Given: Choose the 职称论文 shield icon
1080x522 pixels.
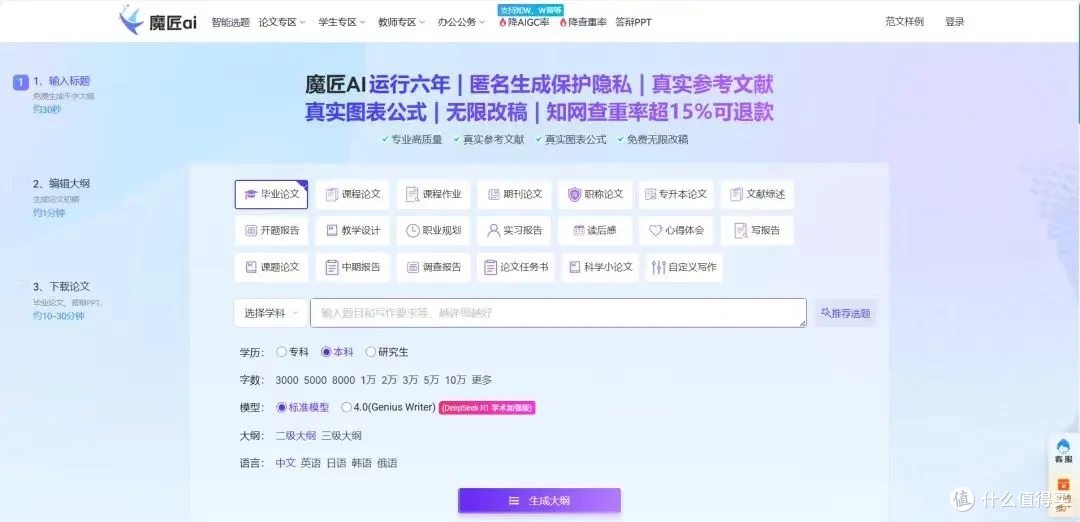Looking at the screenshot, I should pos(574,194).
